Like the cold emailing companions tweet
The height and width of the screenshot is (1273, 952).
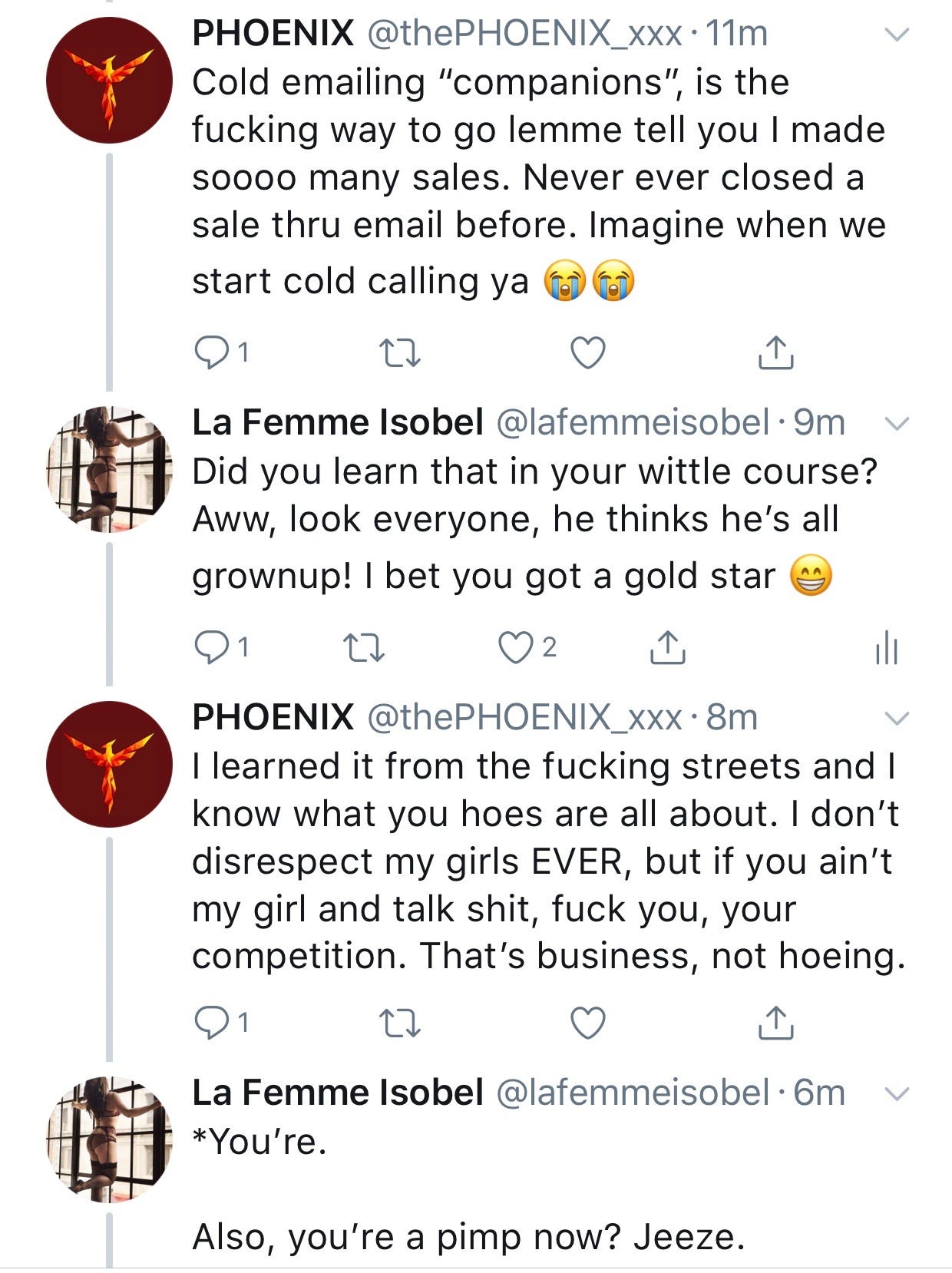(588, 352)
